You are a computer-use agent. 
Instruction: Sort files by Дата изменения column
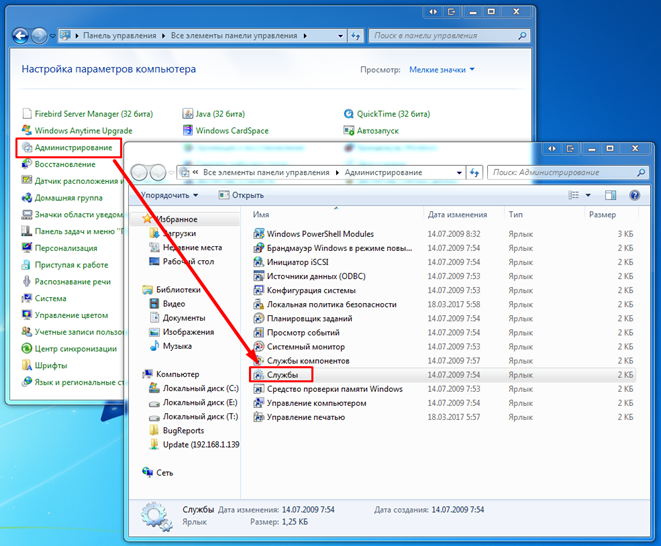(457, 215)
